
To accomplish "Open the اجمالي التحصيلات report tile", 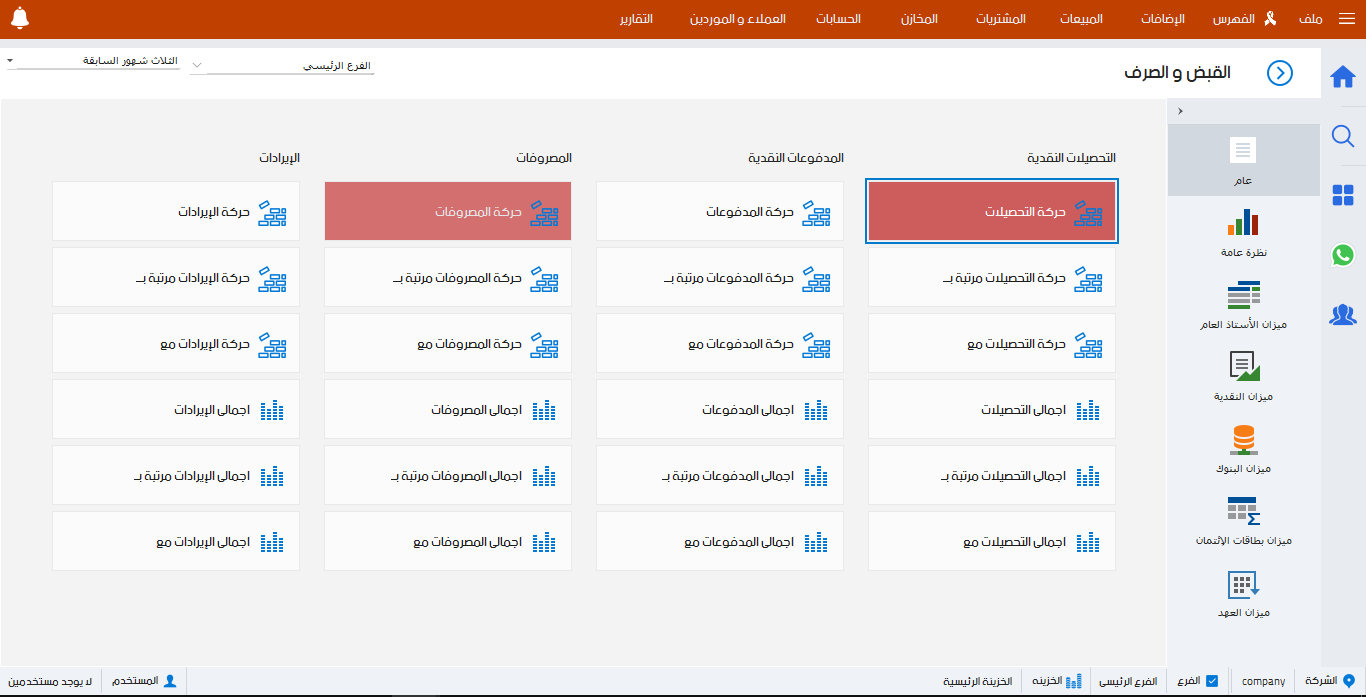I will [991, 409].
